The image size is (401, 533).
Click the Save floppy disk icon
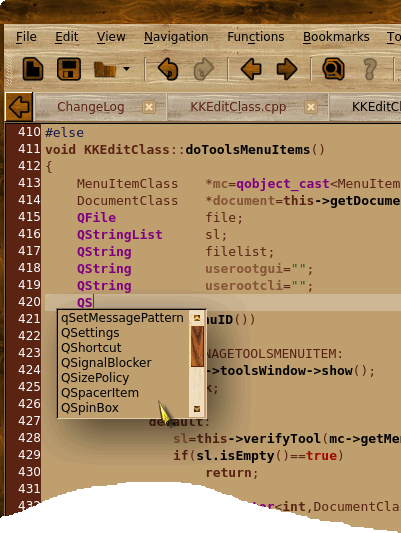(69, 69)
